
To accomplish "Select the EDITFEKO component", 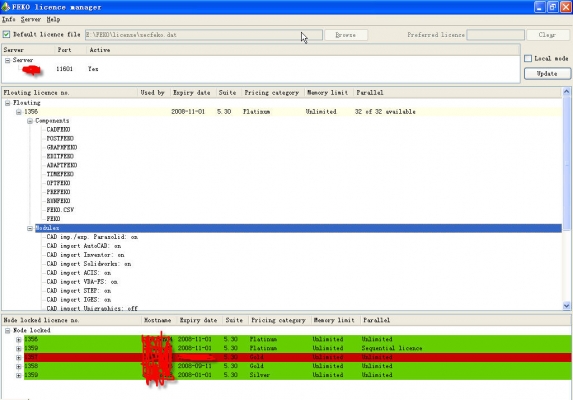I will tap(60, 156).
